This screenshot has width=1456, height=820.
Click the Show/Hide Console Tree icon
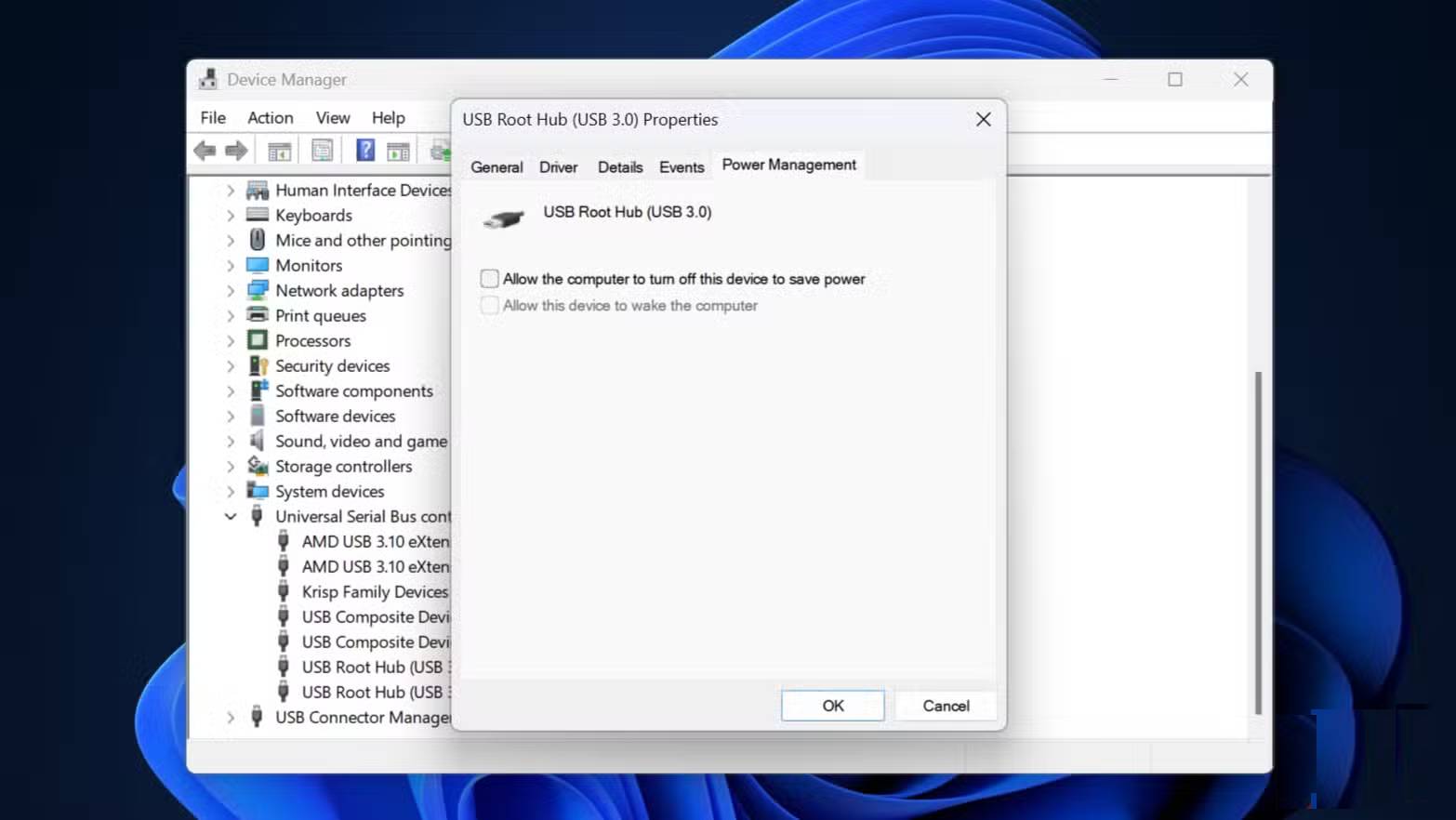[x=279, y=150]
